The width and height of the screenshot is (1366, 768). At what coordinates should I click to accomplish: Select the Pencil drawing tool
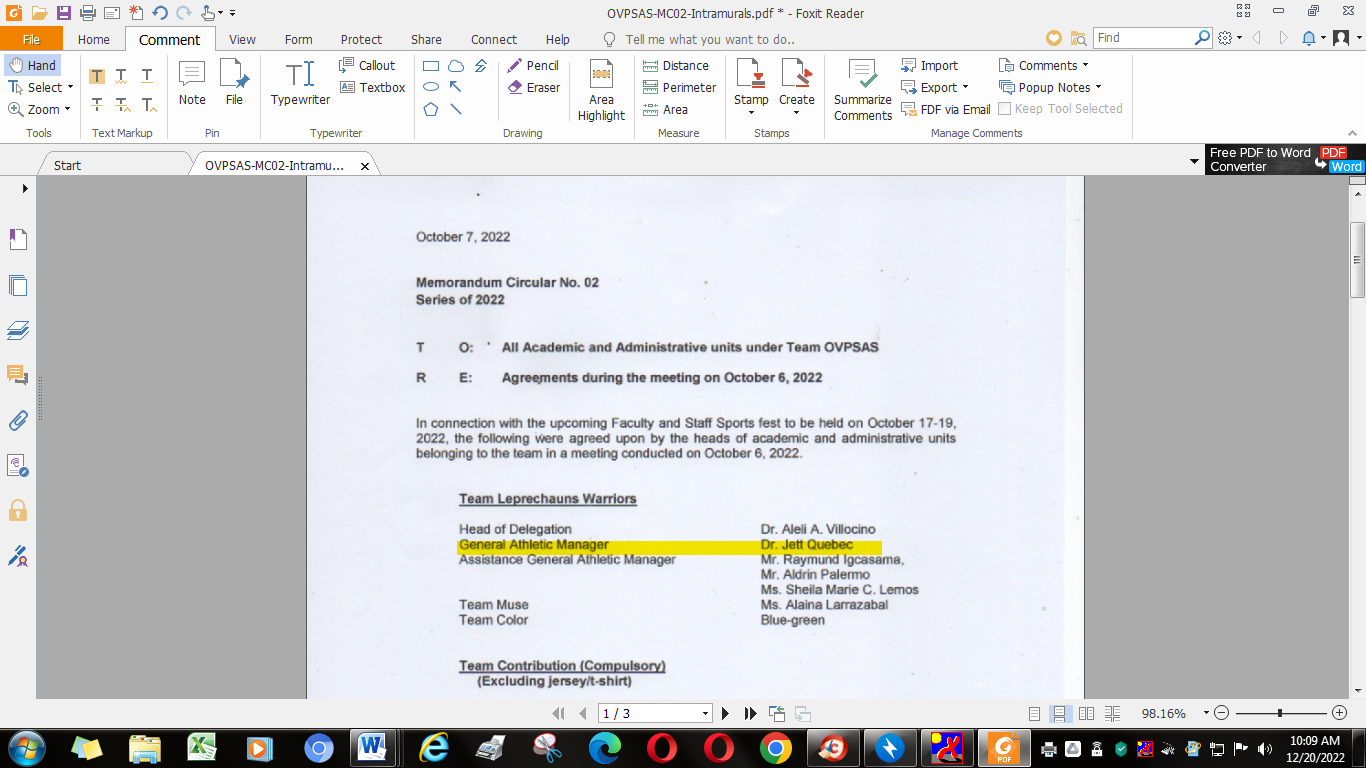(533, 65)
